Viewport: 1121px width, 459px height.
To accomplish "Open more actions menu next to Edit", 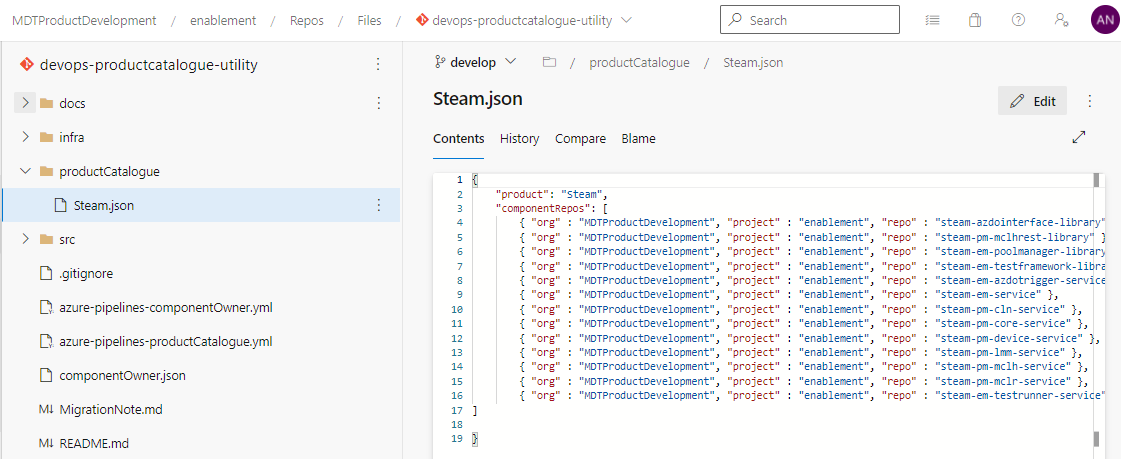I will click(x=1090, y=101).
